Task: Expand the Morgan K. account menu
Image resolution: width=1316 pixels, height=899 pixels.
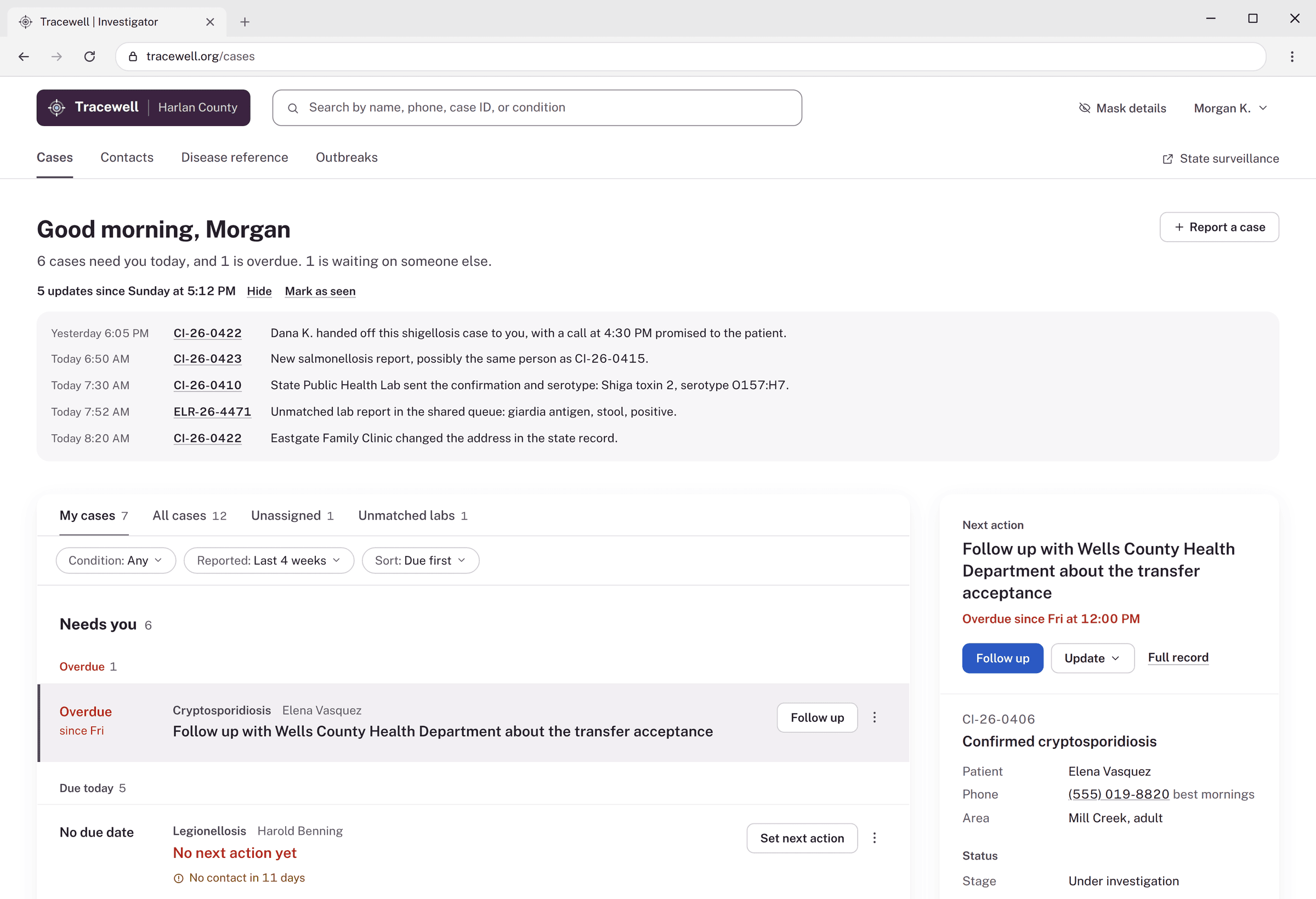Action: [x=1230, y=108]
